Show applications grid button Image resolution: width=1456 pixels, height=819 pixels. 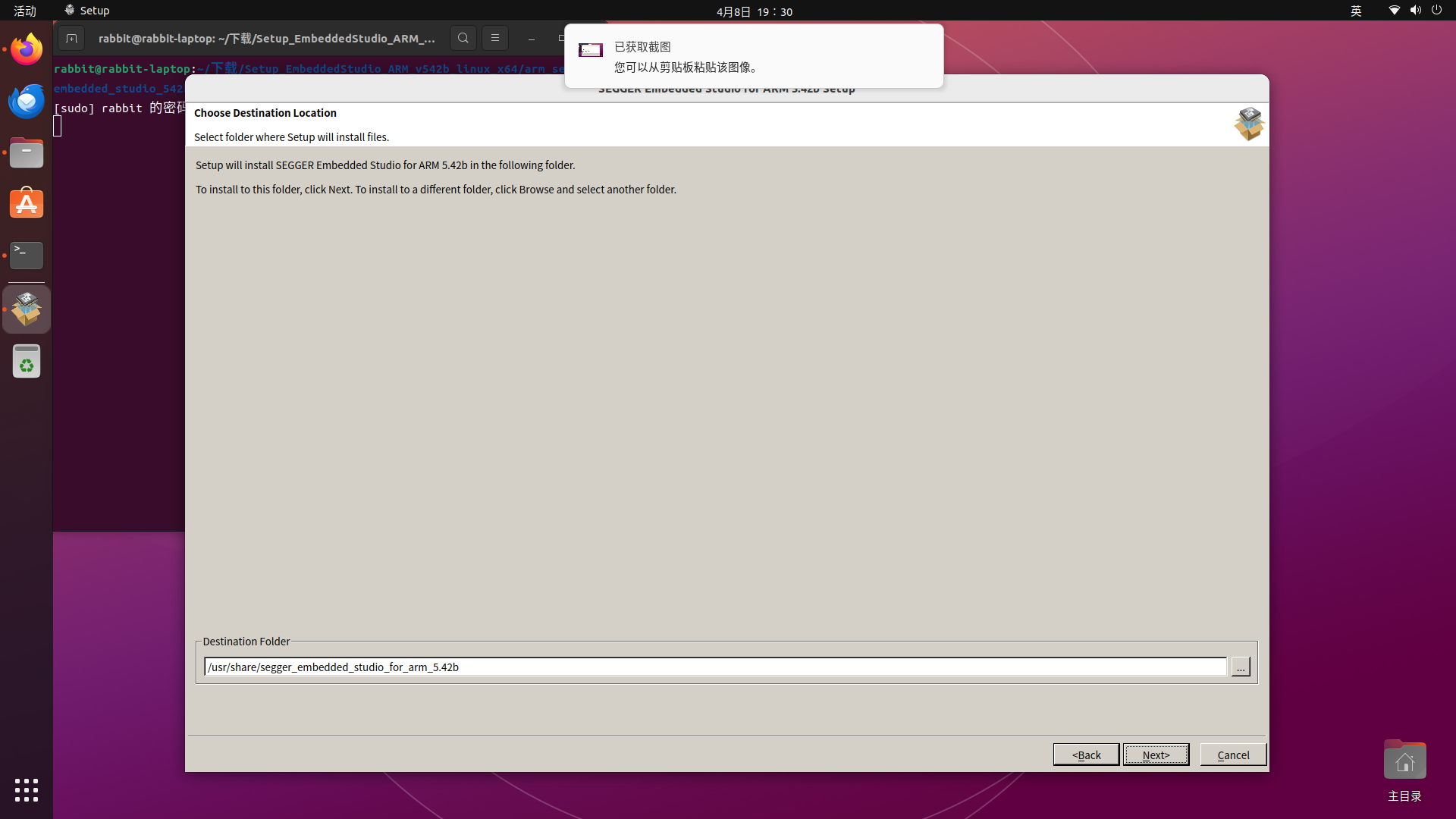(27, 789)
